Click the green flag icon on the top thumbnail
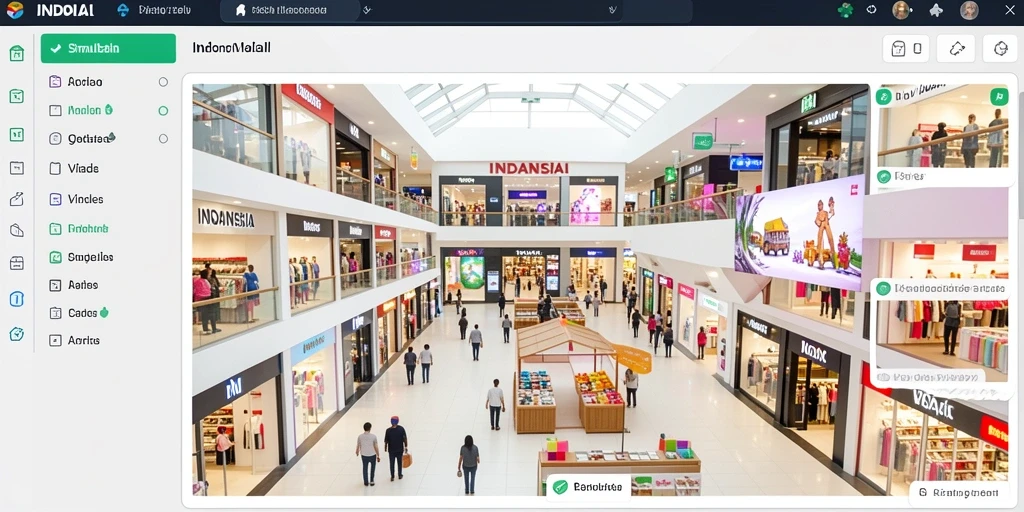 [x=999, y=97]
